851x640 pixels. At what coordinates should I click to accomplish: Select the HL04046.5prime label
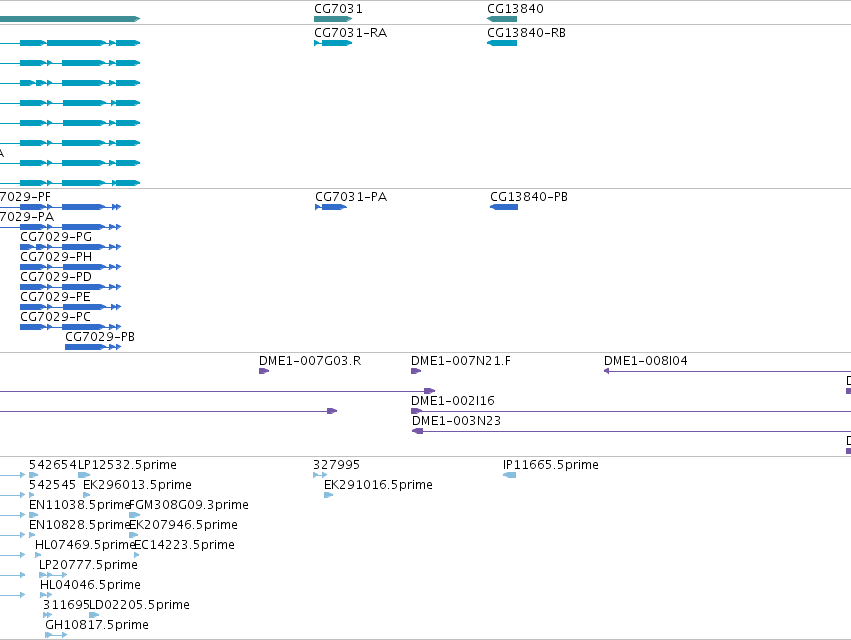pos(90,585)
